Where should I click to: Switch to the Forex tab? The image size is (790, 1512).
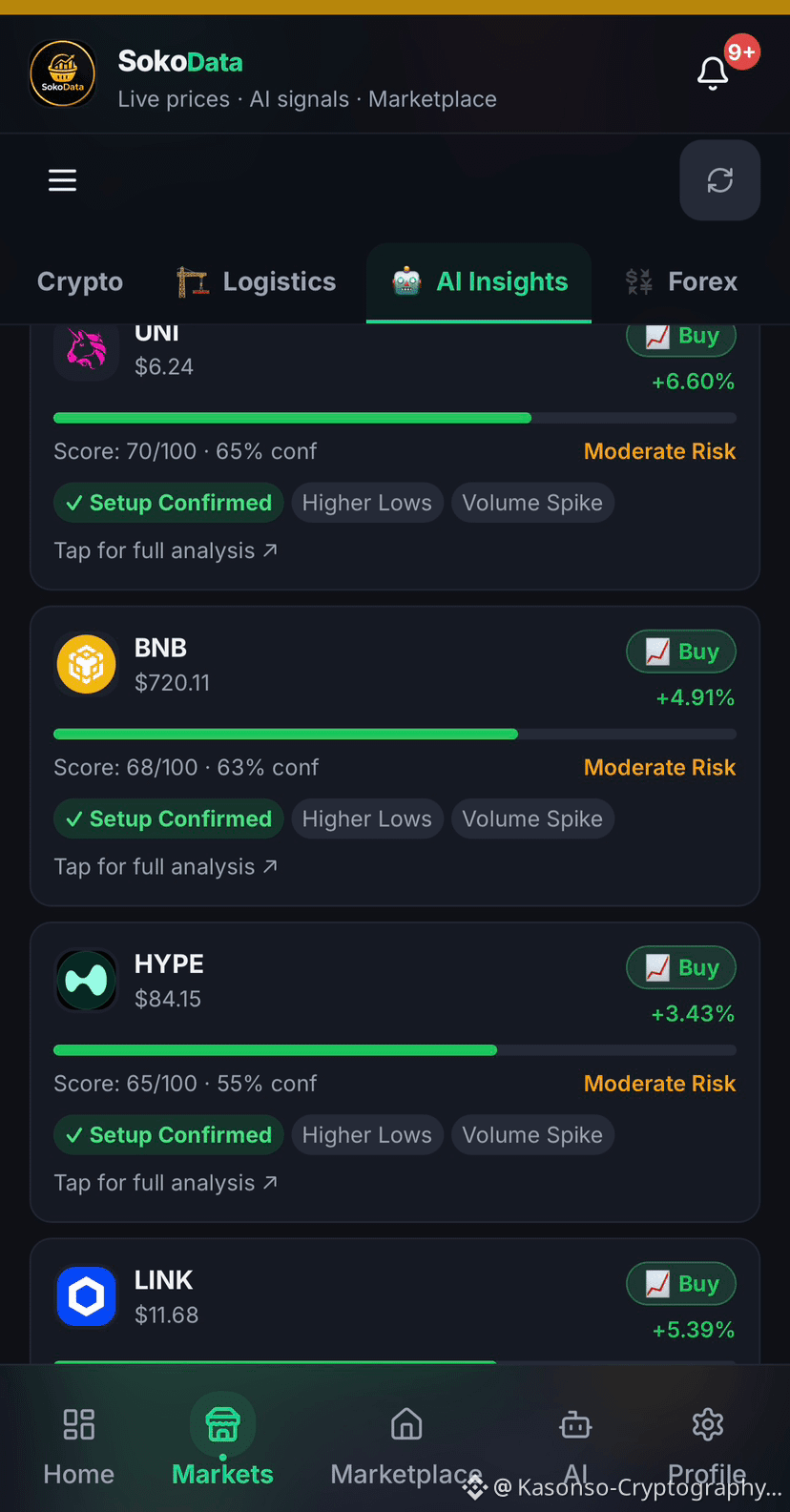(x=682, y=282)
